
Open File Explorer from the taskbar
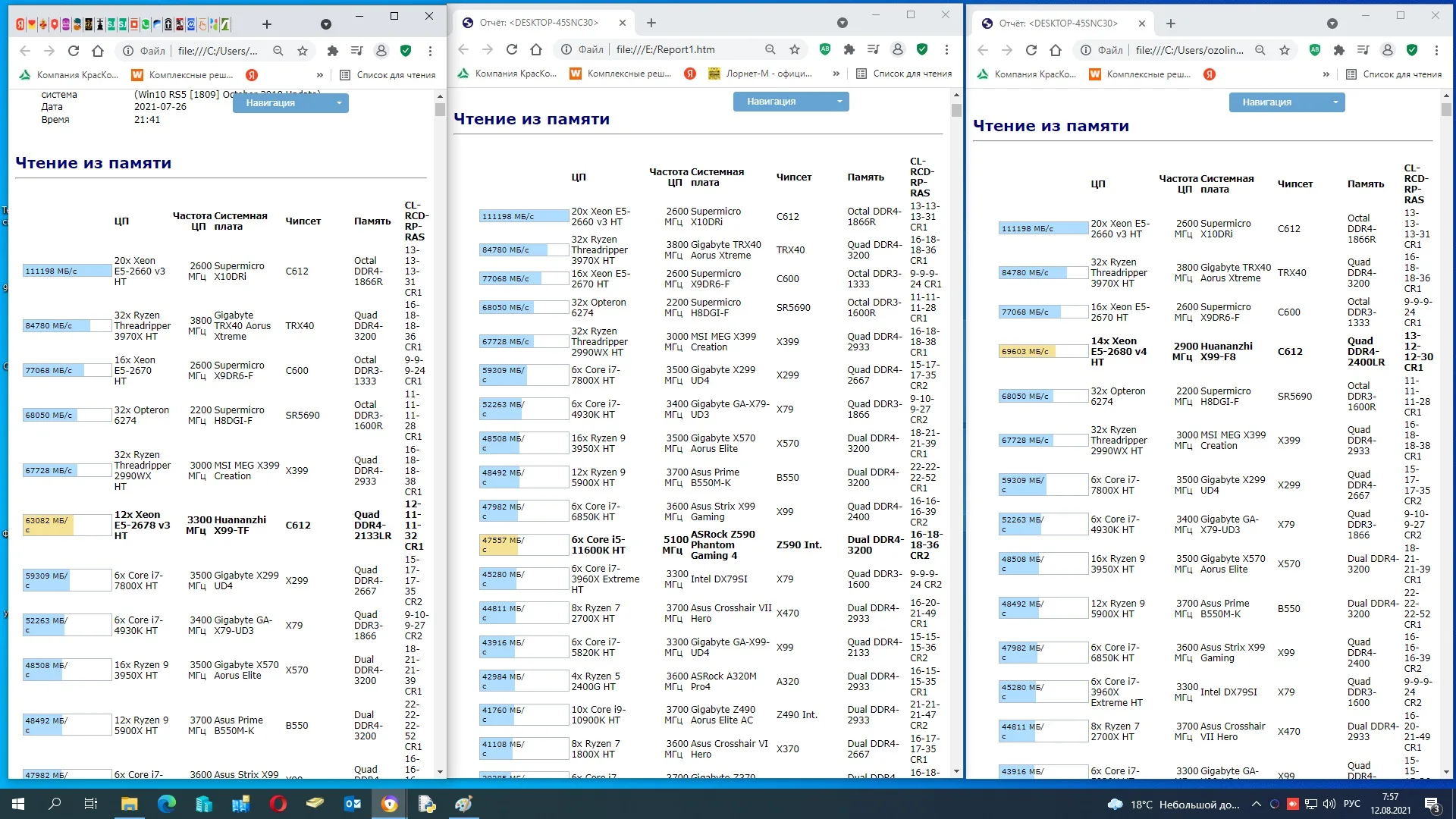[129, 804]
